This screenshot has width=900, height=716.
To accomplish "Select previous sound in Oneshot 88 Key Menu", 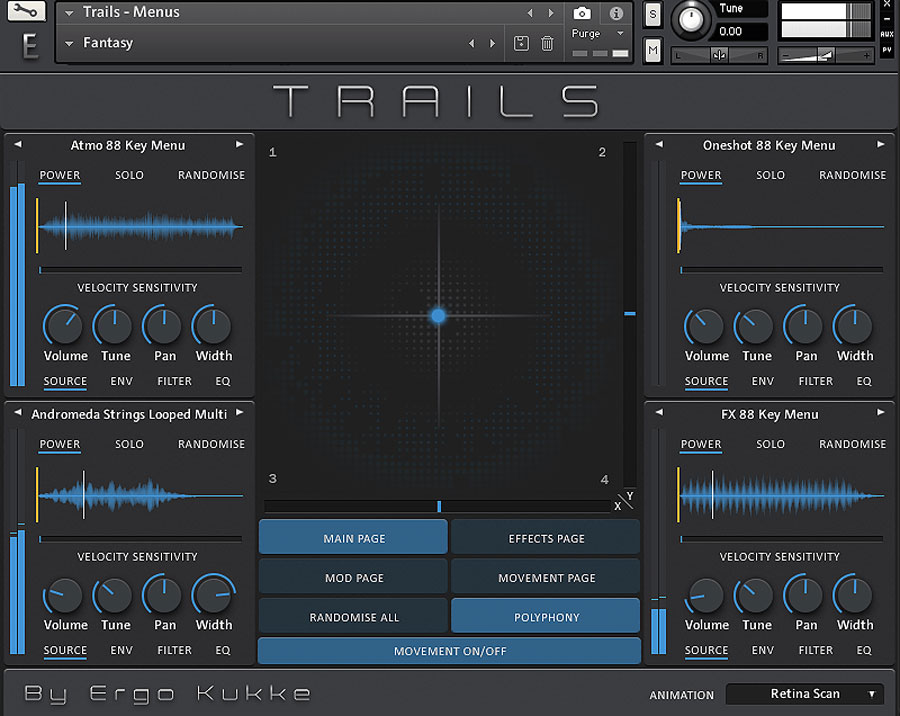I will (x=659, y=145).
